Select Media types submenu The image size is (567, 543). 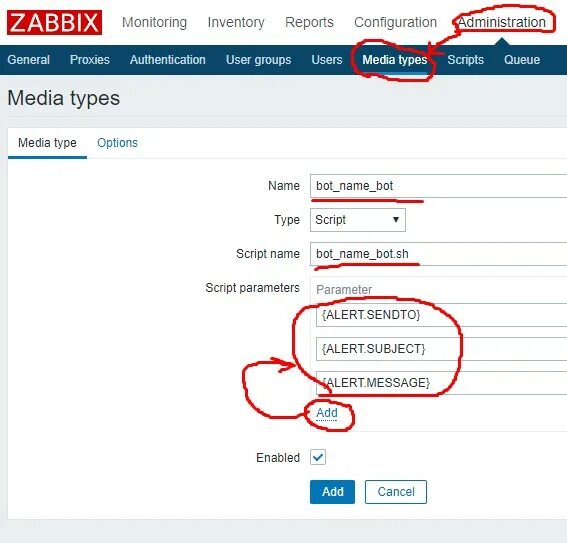tap(395, 60)
